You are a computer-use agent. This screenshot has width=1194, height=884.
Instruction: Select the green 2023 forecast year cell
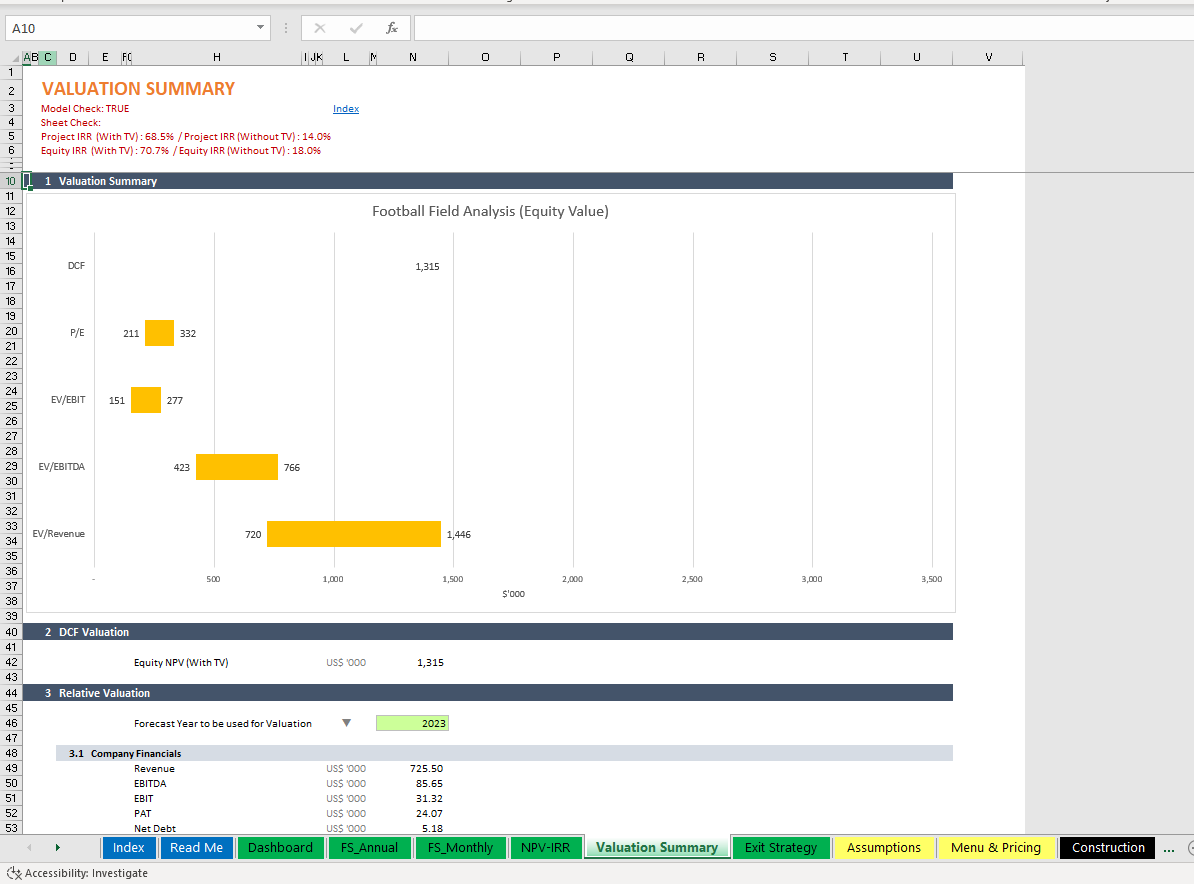(x=412, y=722)
